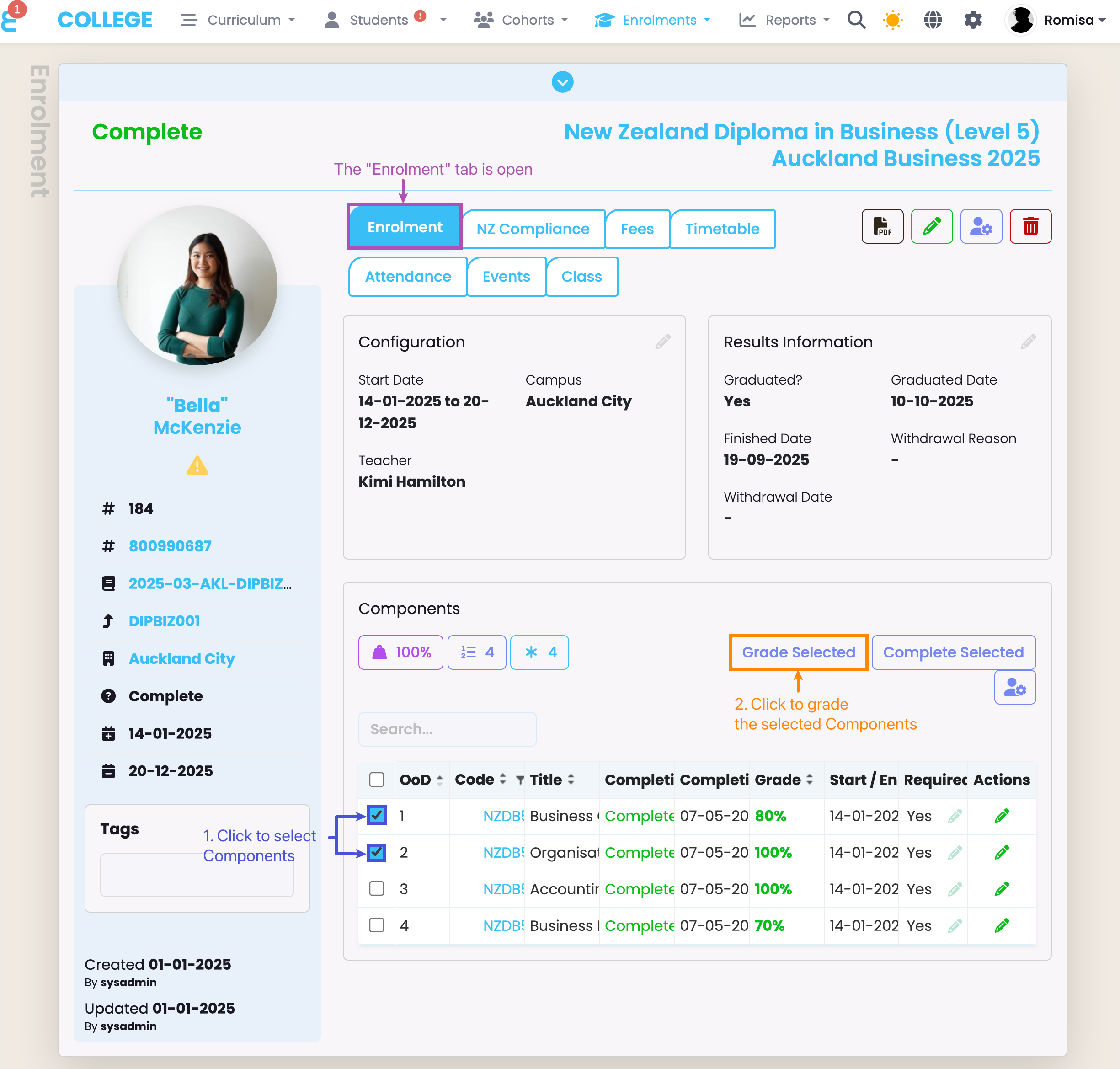Check the checkbox for component 3

[x=377, y=889]
